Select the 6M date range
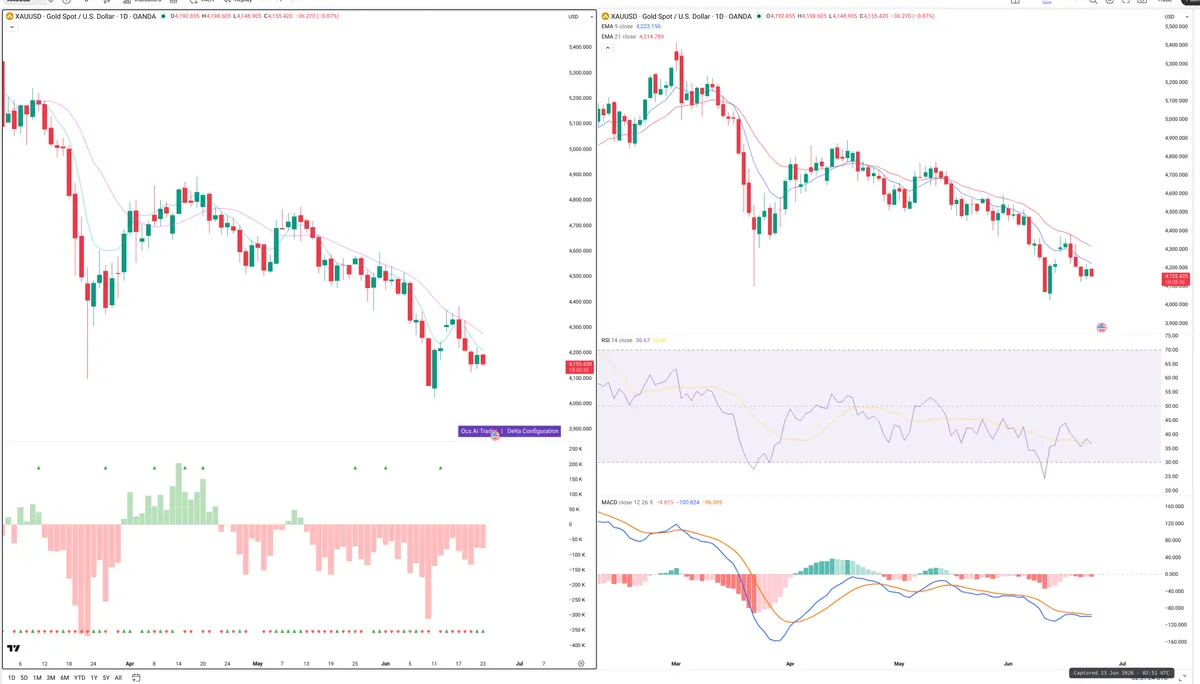Screen dimensions: 1200x684 64,678
